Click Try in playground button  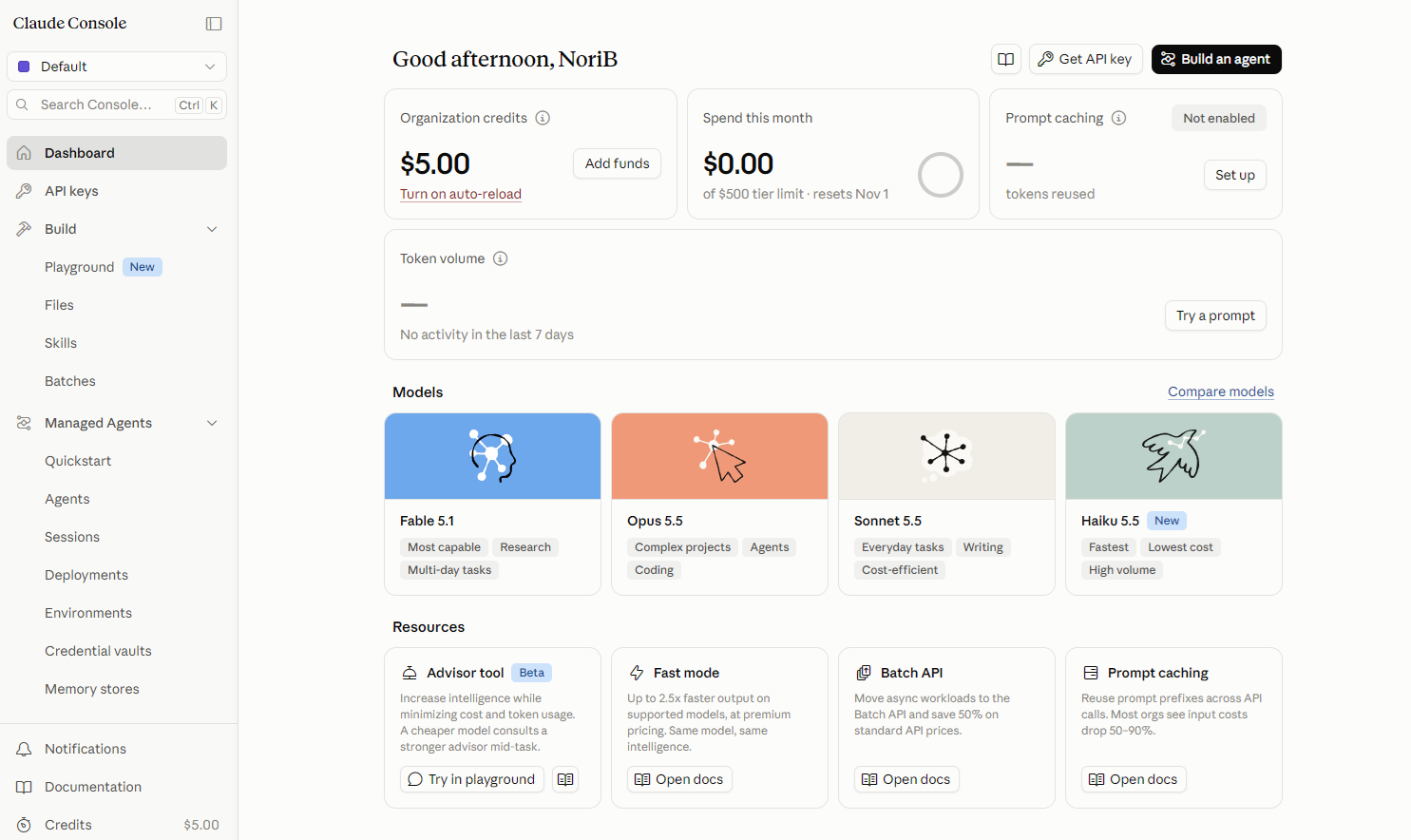tap(472, 779)
